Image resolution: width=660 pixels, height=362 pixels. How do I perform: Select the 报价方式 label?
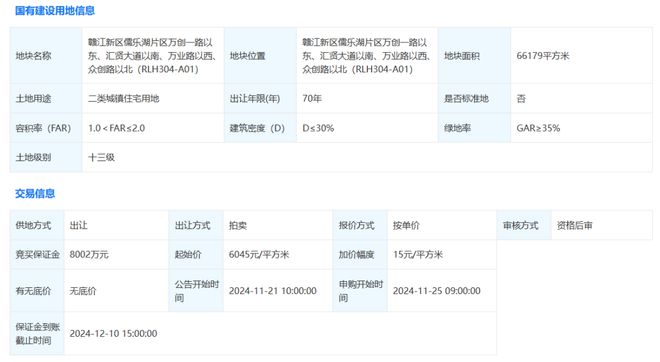pos(357,226)
